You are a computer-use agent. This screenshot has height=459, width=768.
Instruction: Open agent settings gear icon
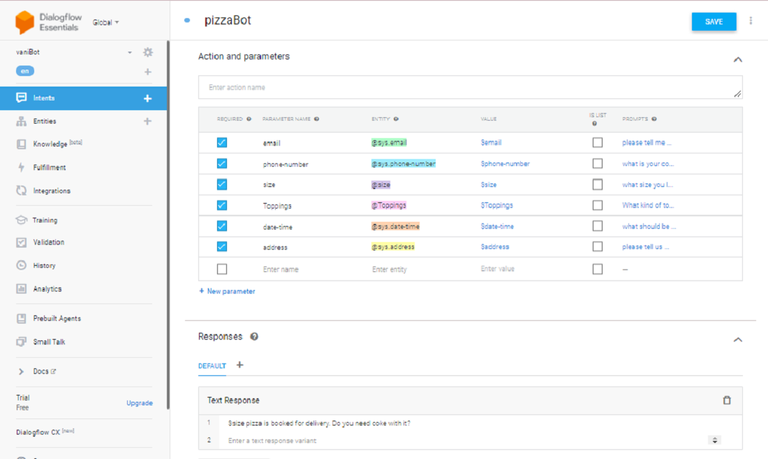pyautogui.click(x=147, y=52)
